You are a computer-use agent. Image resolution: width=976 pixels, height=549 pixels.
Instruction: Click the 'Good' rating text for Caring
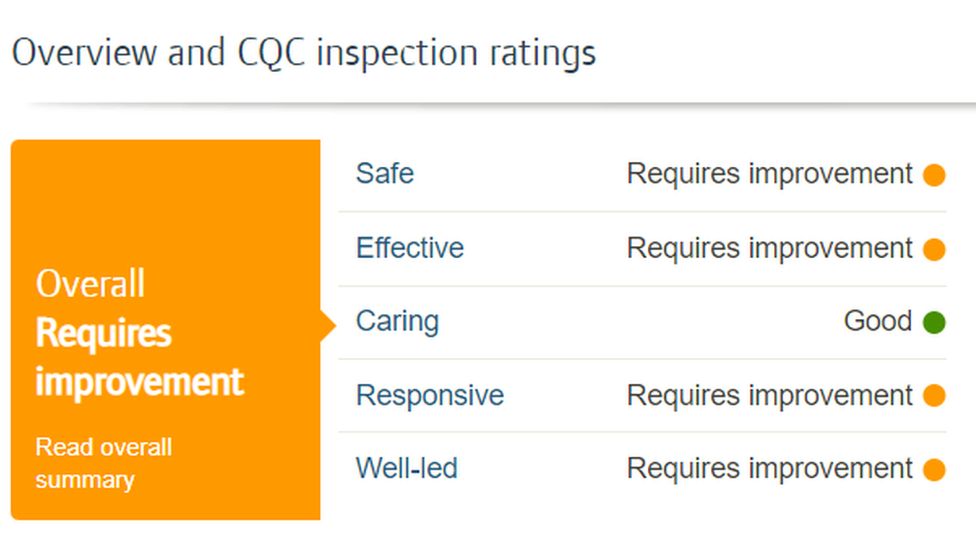tap(877, 321)
